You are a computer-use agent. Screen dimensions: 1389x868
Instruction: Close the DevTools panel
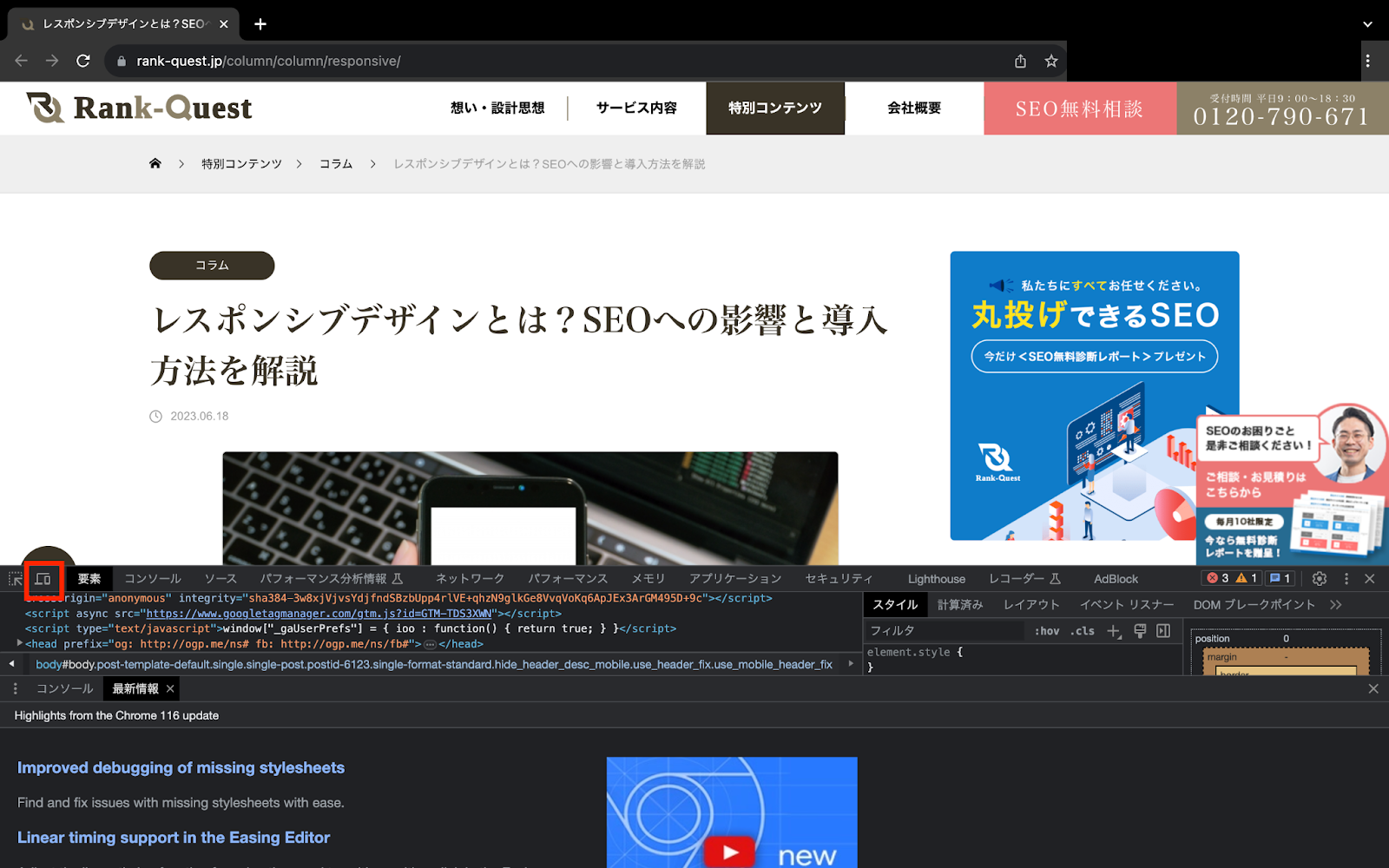(1370, 578)
